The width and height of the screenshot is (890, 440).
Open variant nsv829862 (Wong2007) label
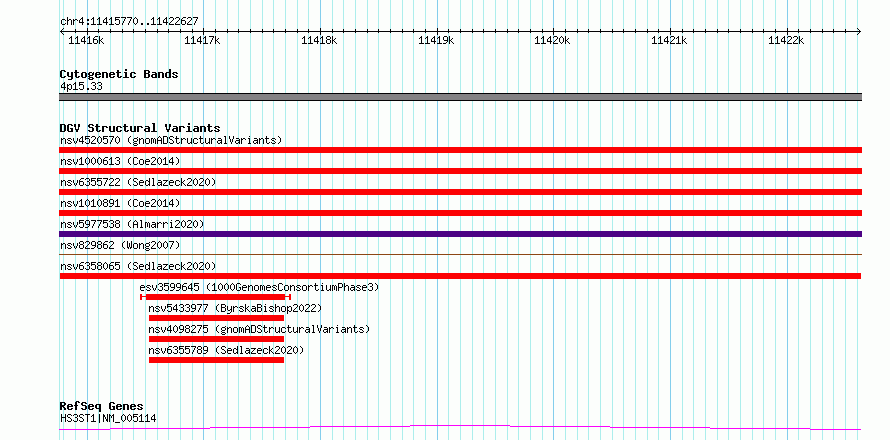(x=120, y=245)
